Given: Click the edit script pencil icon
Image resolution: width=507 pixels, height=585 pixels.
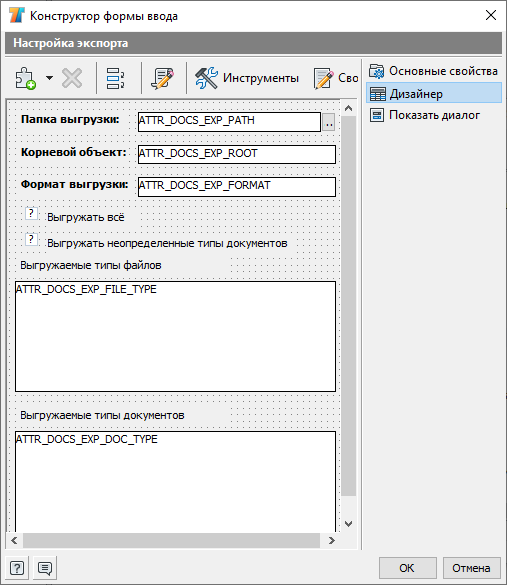Looking at the screenshot, I should tap(162, 78).
